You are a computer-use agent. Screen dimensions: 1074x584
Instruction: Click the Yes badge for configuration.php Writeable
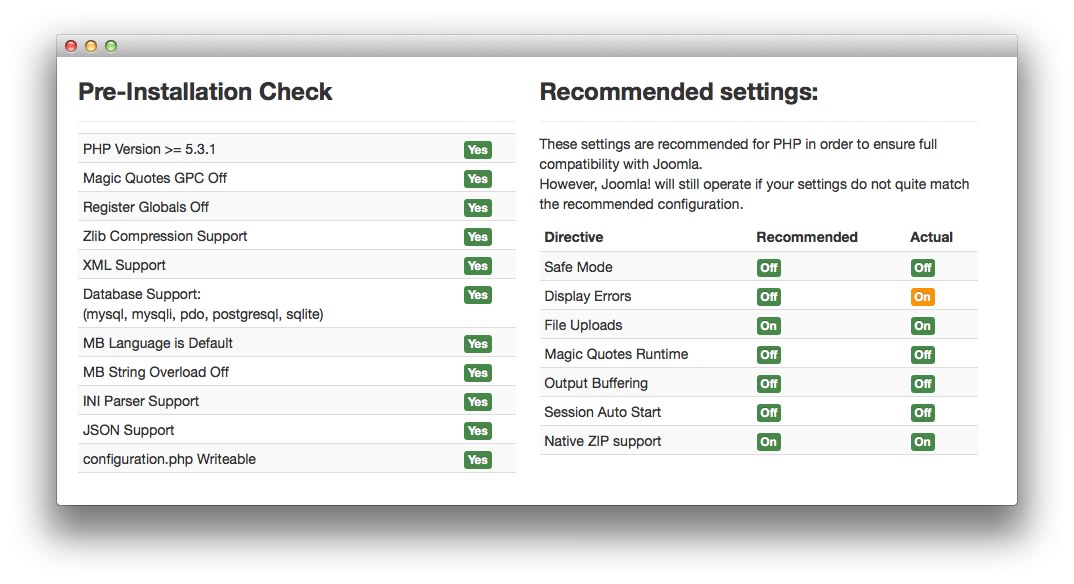coord(477,459)
